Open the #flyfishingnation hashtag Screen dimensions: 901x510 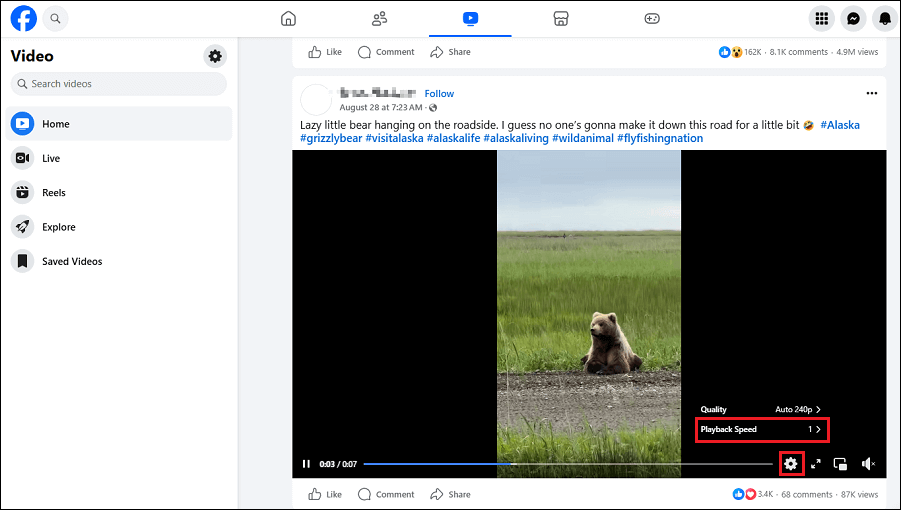click(x=660, y=138)
